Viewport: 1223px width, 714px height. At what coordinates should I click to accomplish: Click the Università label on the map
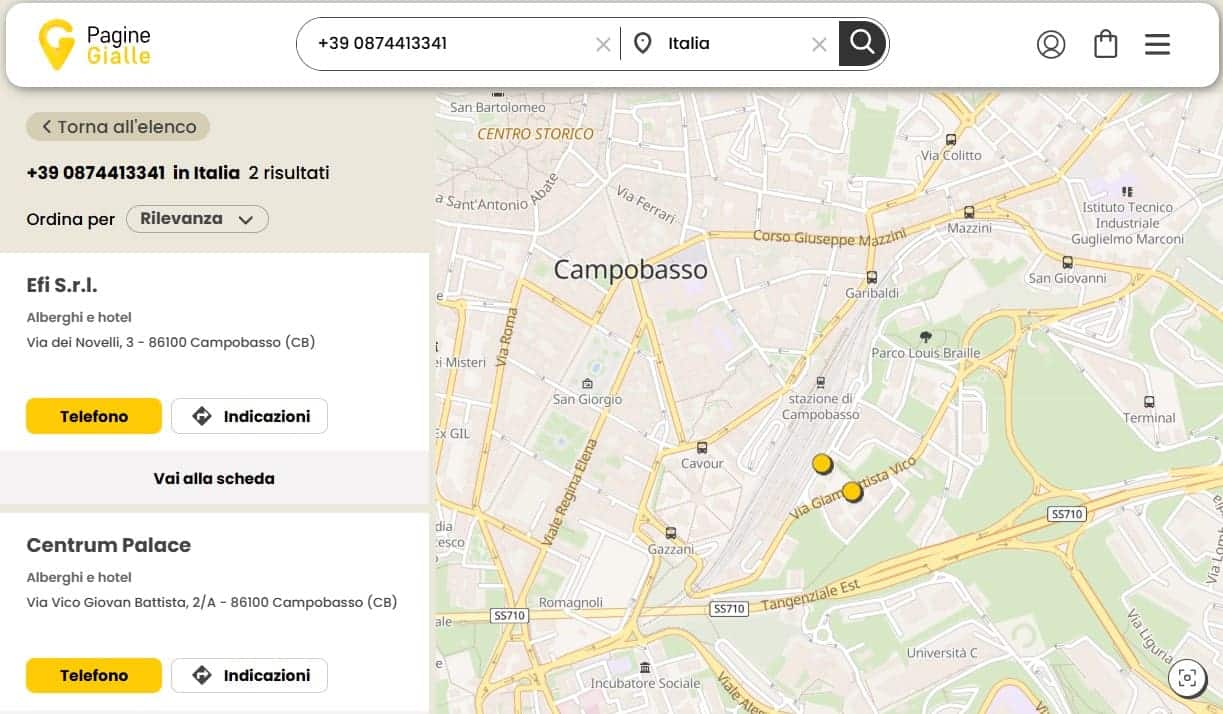point(941,653)
